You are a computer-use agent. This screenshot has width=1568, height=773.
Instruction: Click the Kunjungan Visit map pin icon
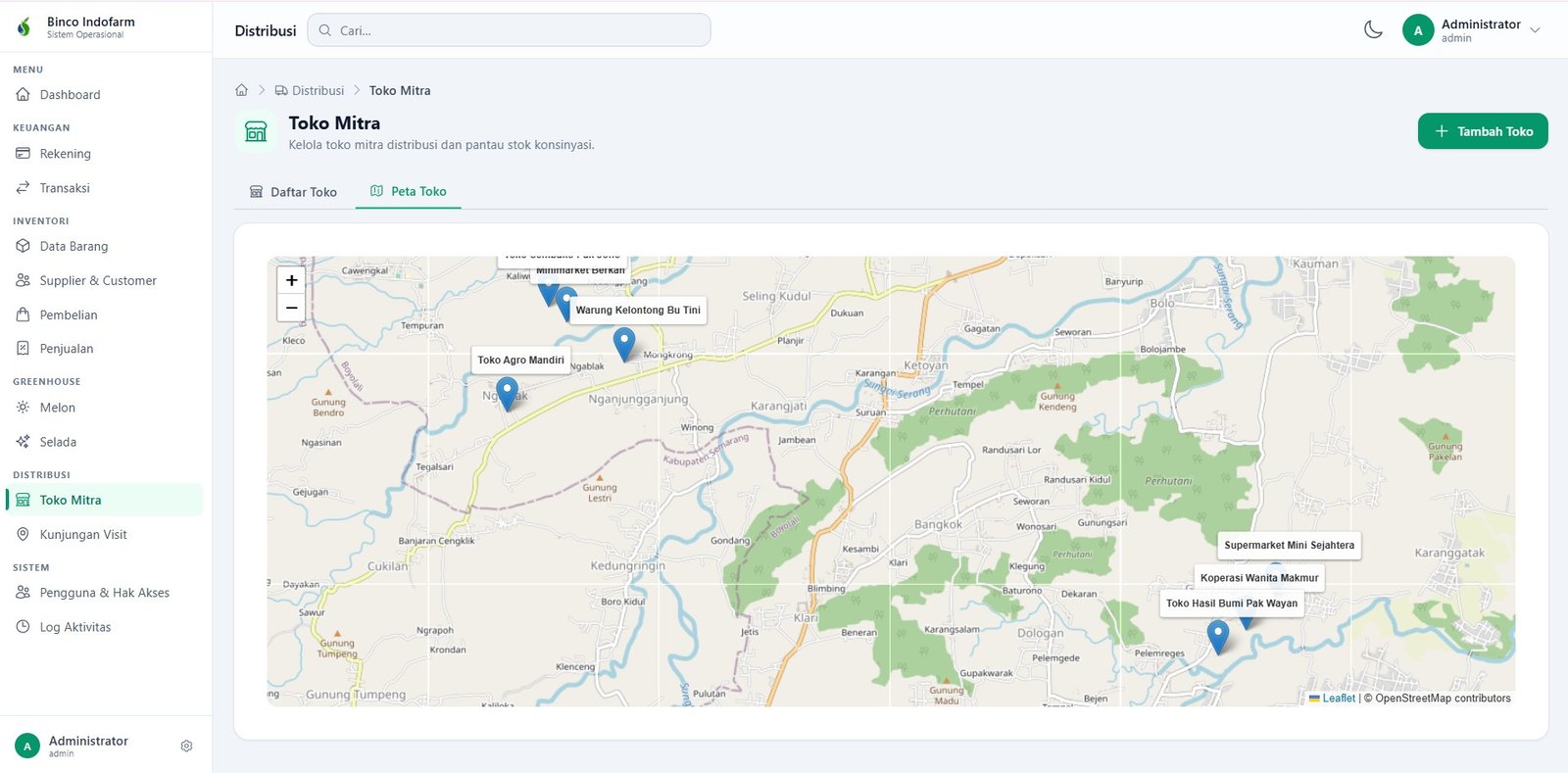click(23, 534)
